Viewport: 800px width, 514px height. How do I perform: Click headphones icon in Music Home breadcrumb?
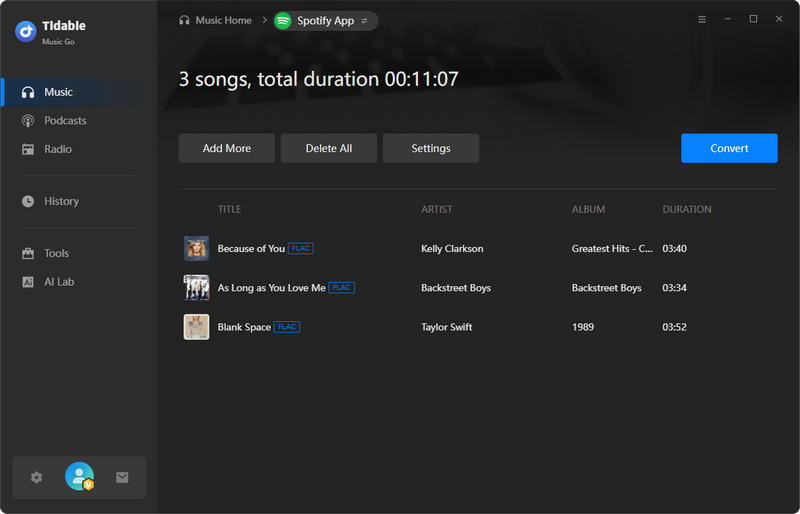tap(184, 20)
